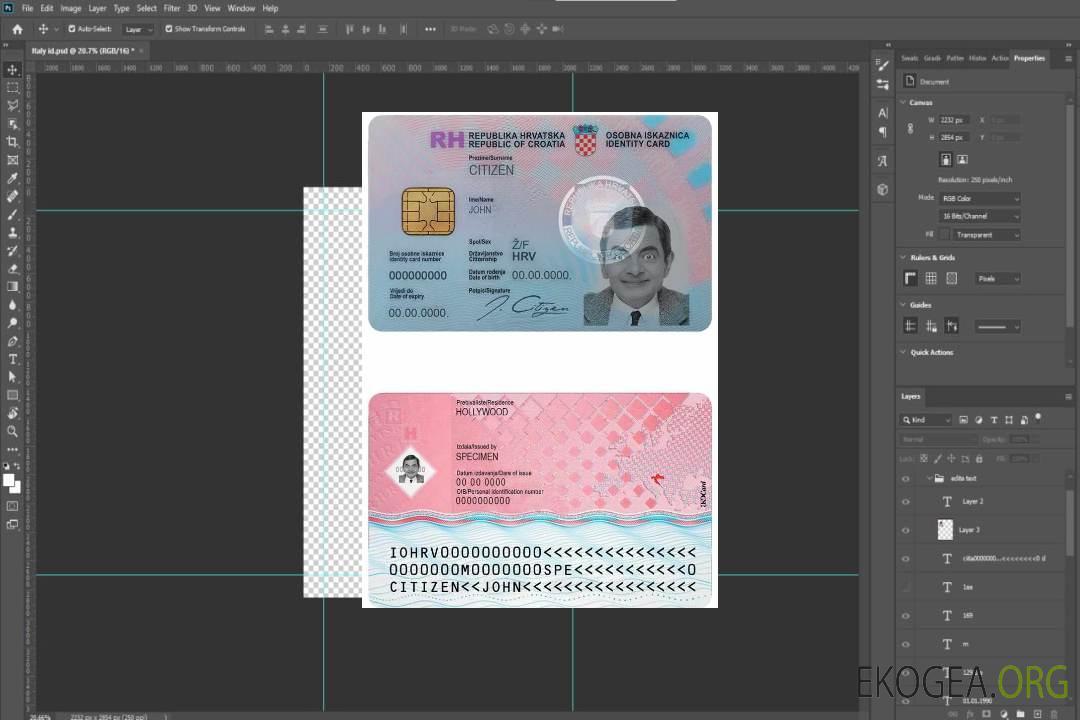Open the File menu
This screenshot has height=720, width=1080.
[x=28, y=8]
